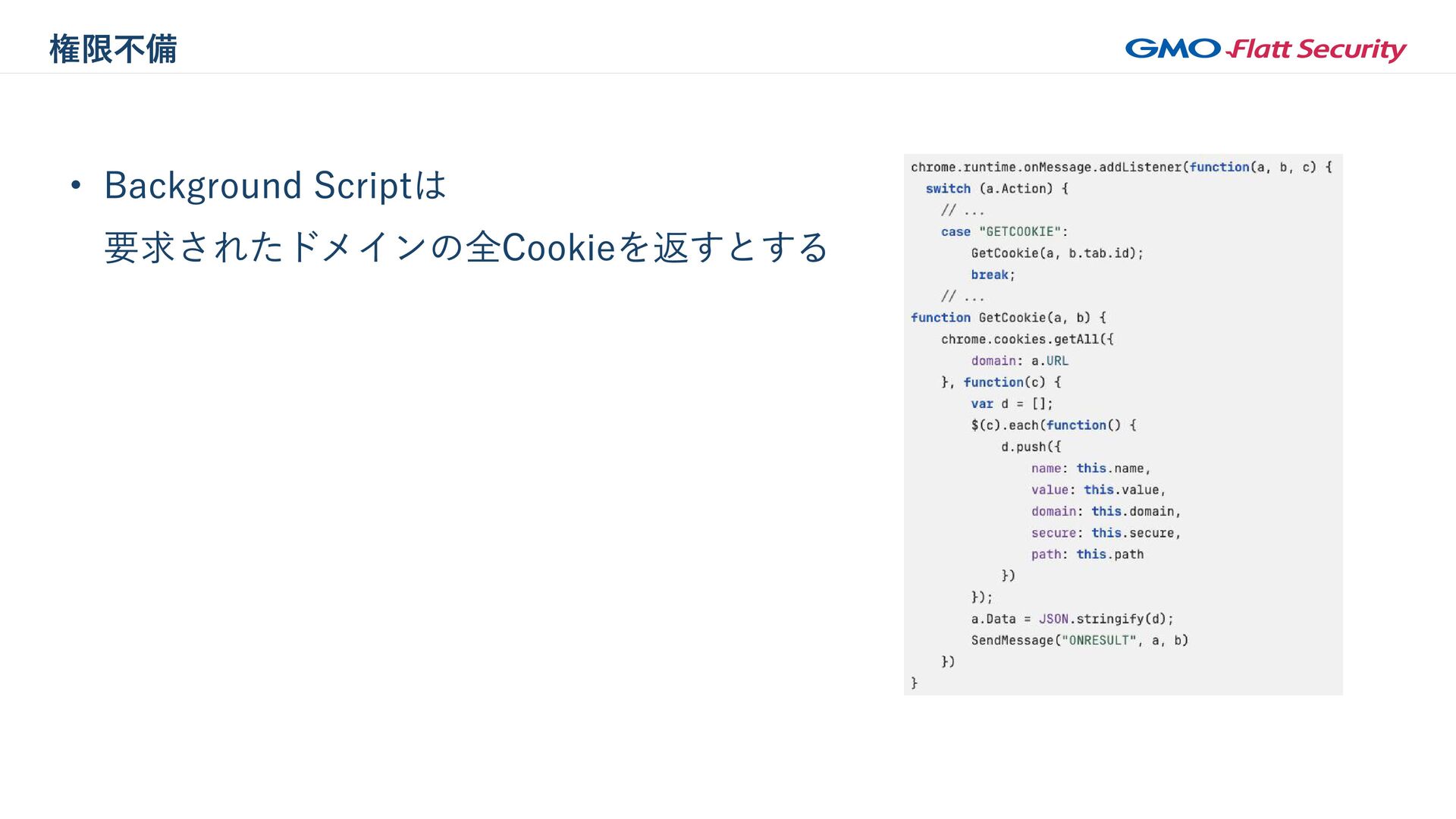Click the function GetCookie(a, b) definition
The height and width of the screenshot is (819, 1456).
(x=1008, y=318)
